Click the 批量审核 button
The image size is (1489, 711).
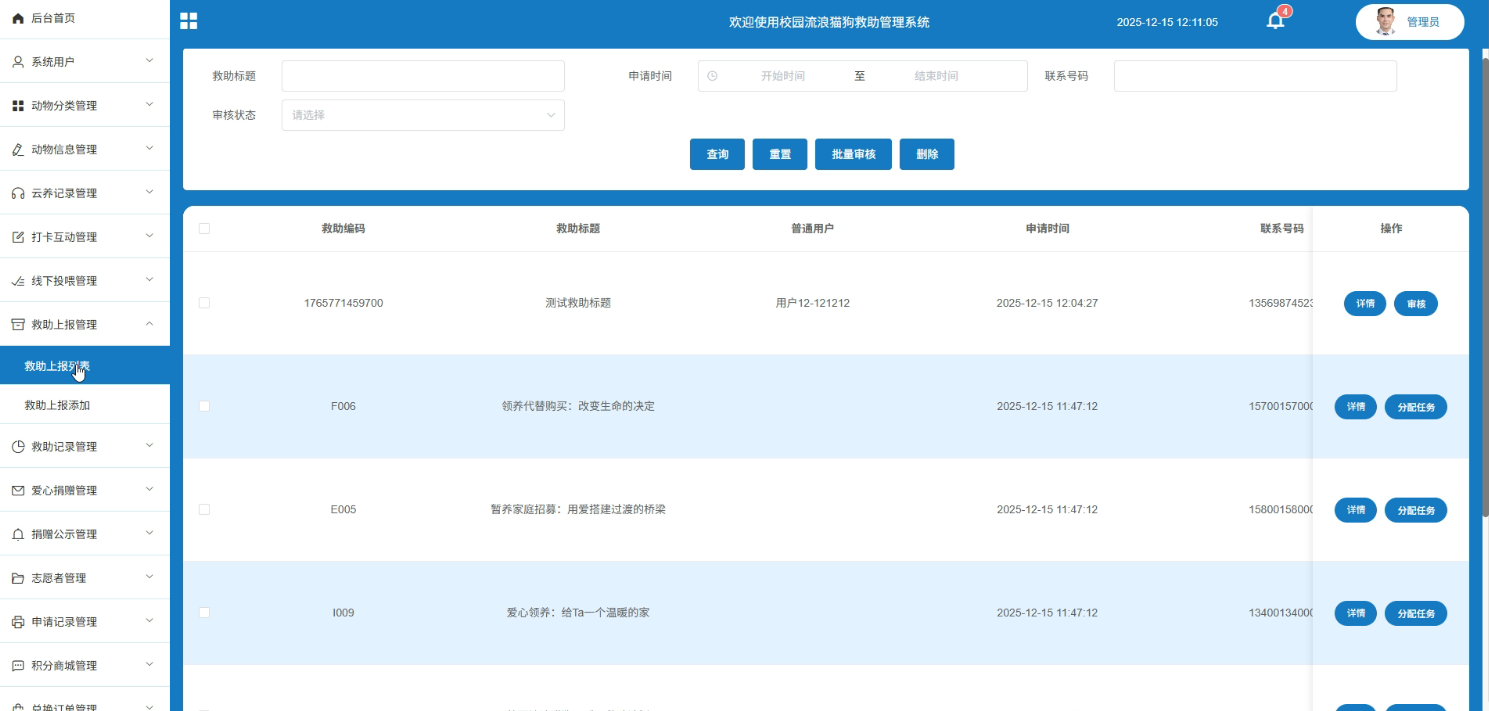point(854,154)
